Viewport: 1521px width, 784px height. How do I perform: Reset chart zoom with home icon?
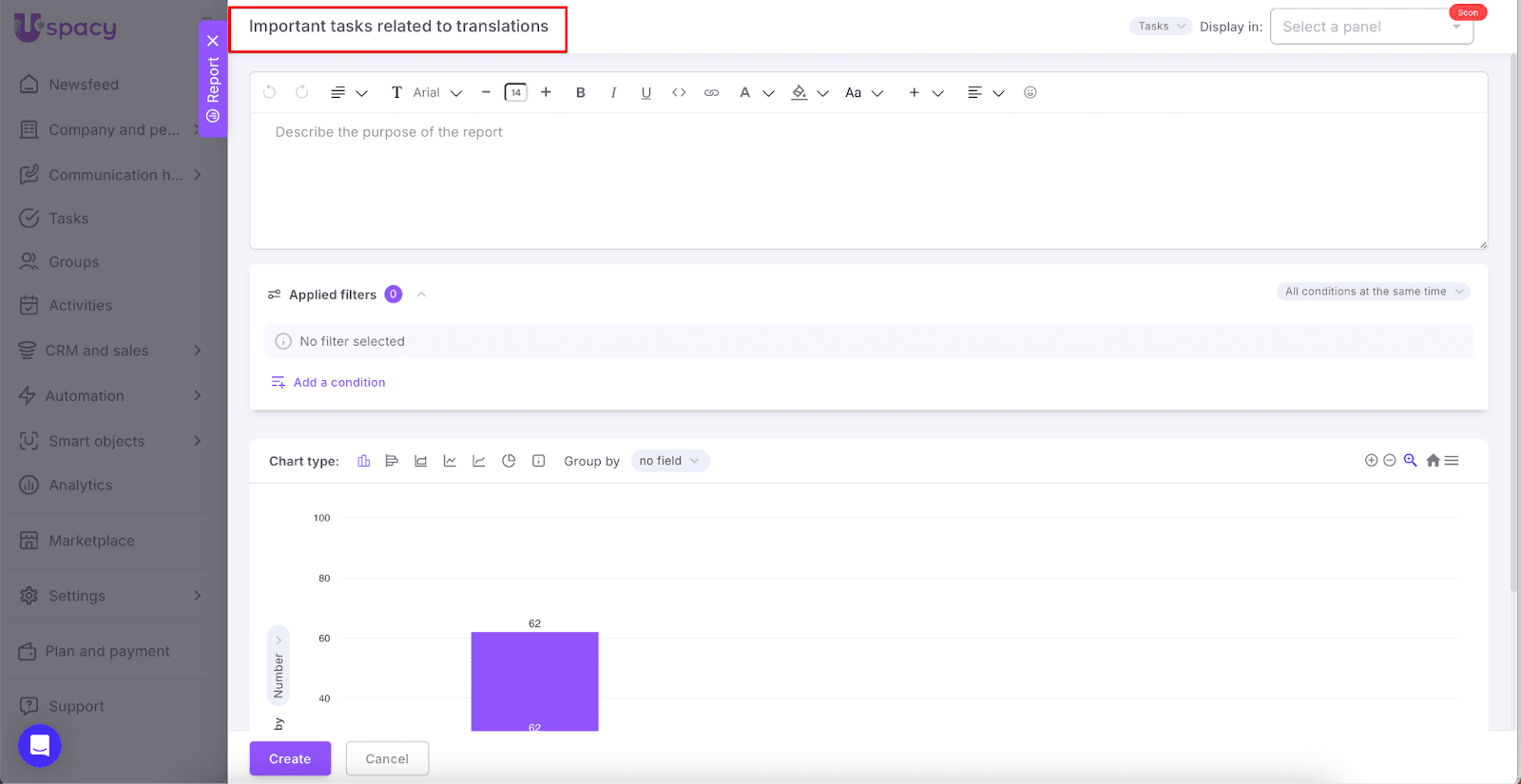point(1433,461)
